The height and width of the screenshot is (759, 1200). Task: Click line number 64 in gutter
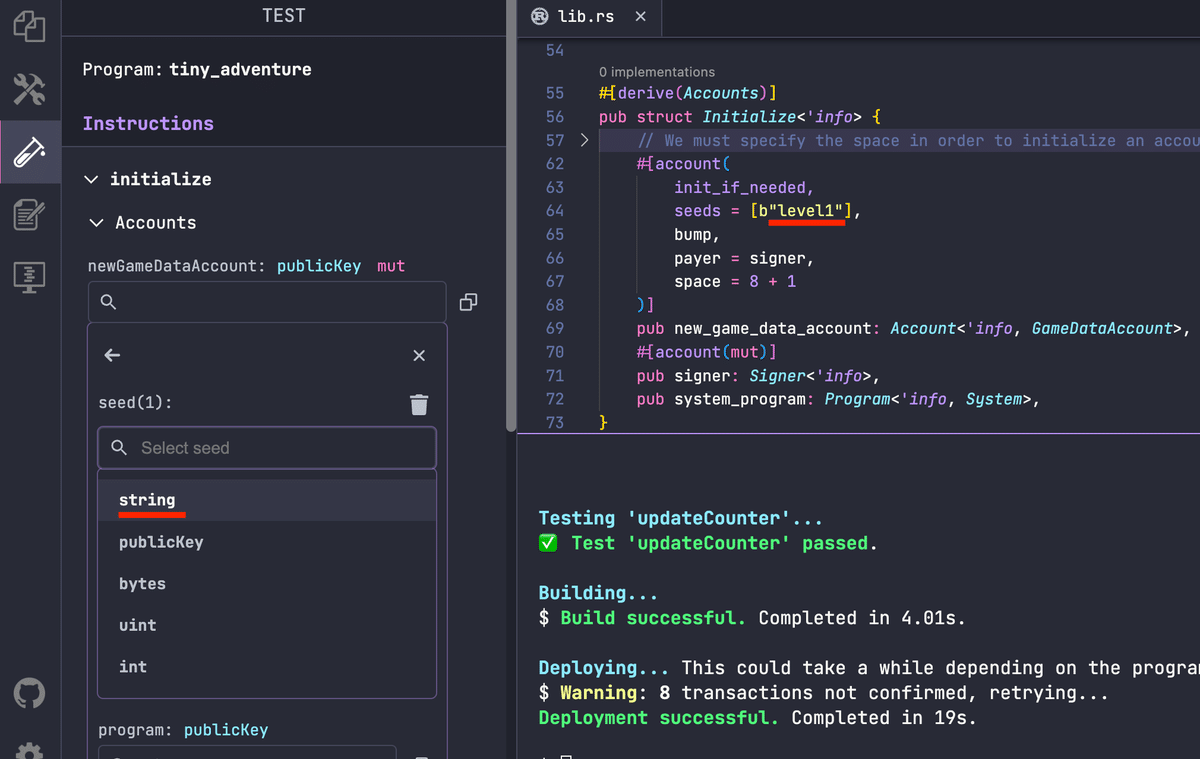(x=554, y=211)
